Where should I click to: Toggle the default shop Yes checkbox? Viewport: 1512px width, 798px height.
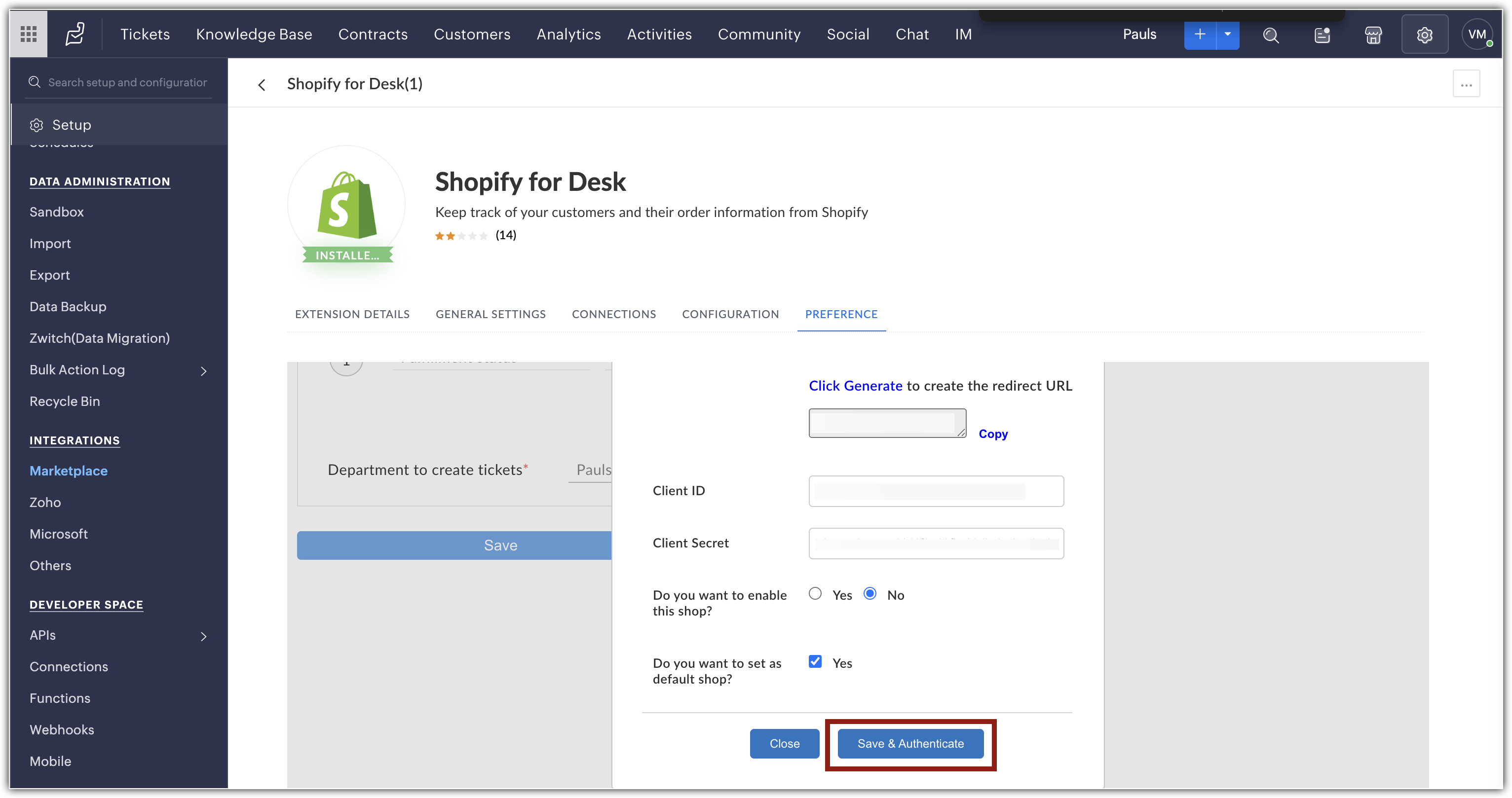click(815, 661)
